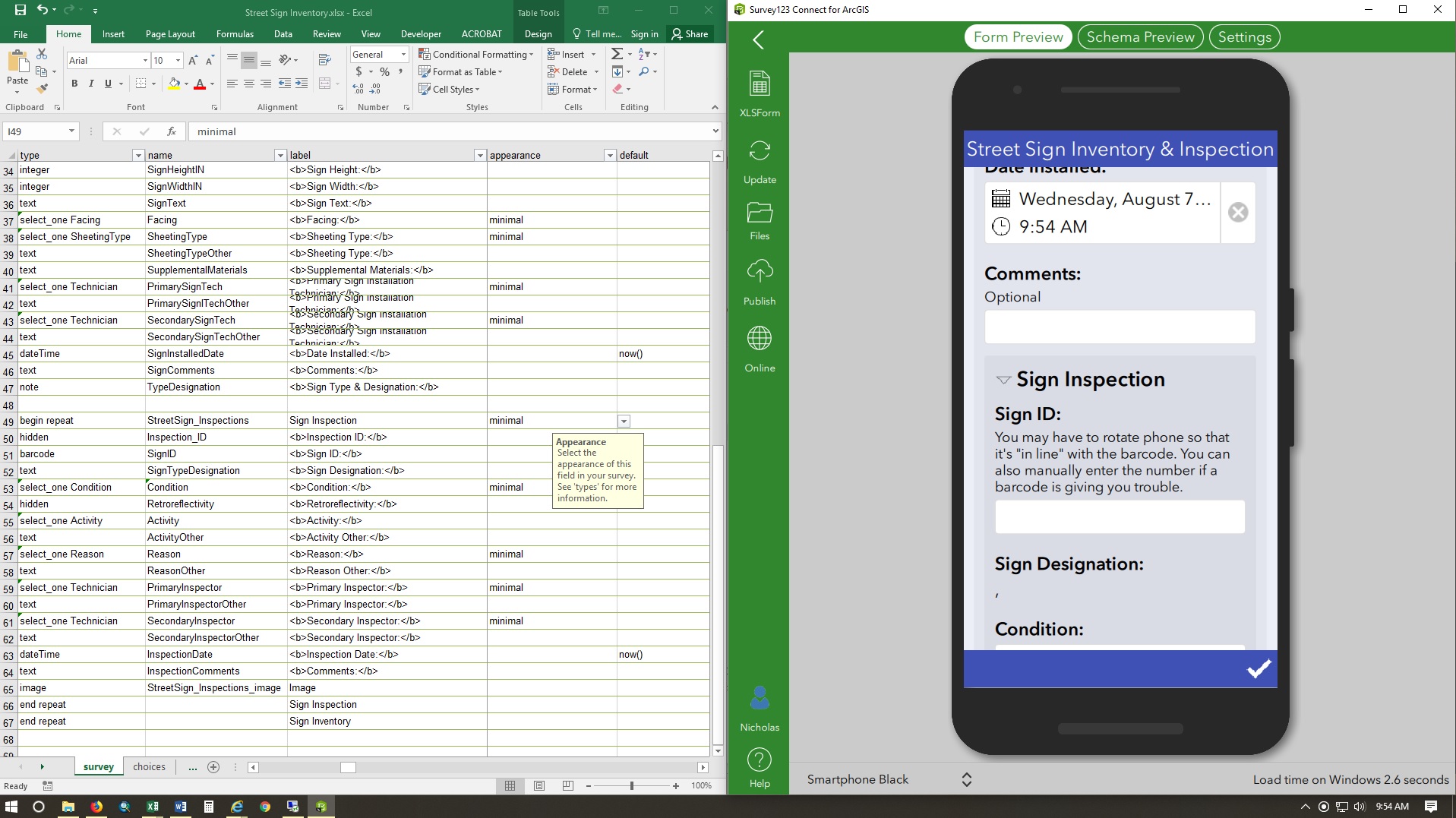
Task: Open the label column filter dropdown
Action: coord(479,155)
